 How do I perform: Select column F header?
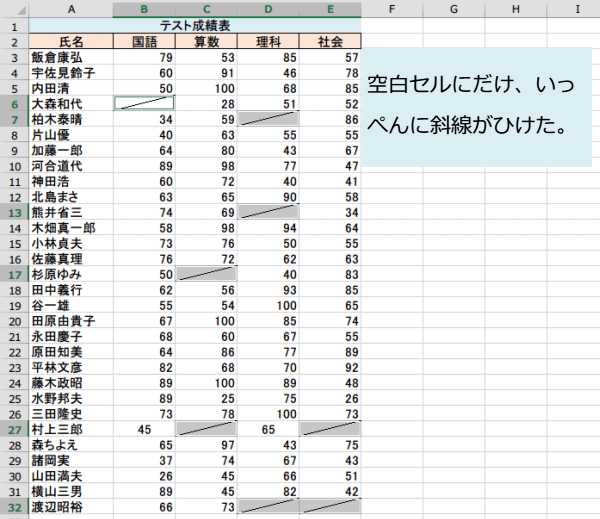pyautogui.click(x=392, y=9)
